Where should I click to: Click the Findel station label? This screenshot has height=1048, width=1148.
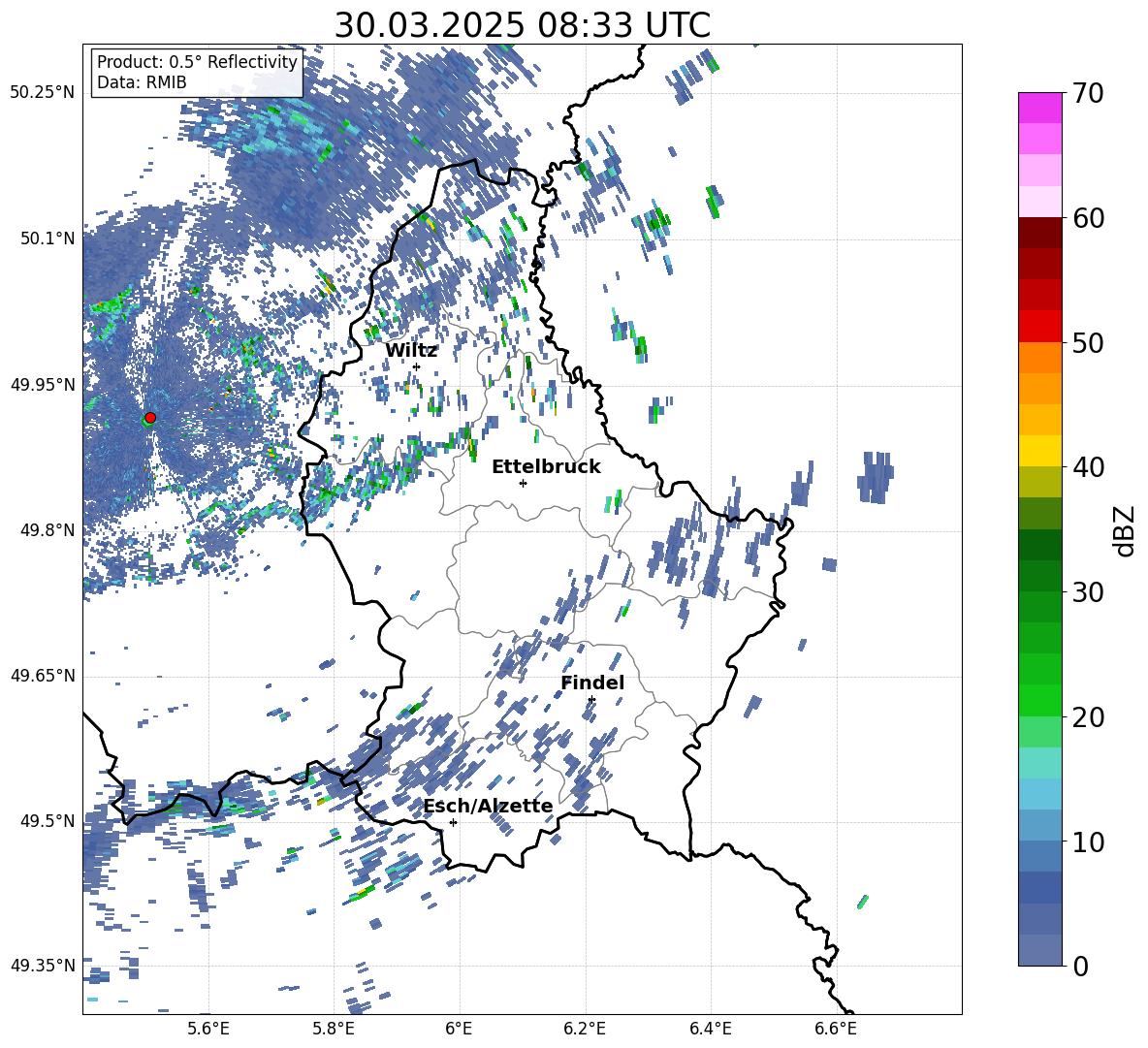click(x=592, y=683)
